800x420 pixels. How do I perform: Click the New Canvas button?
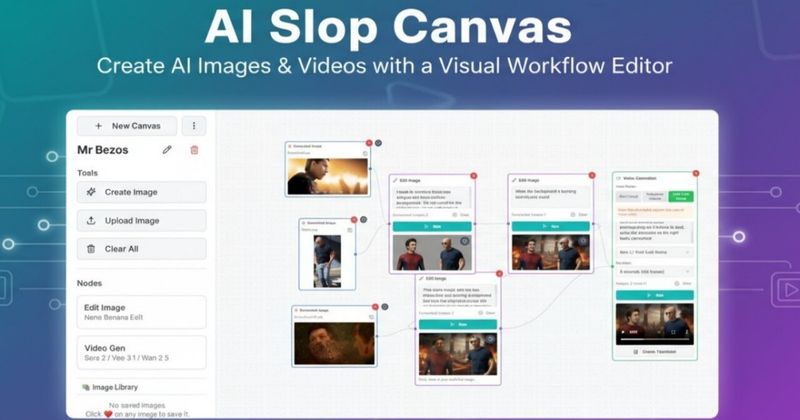pos(127,126)
